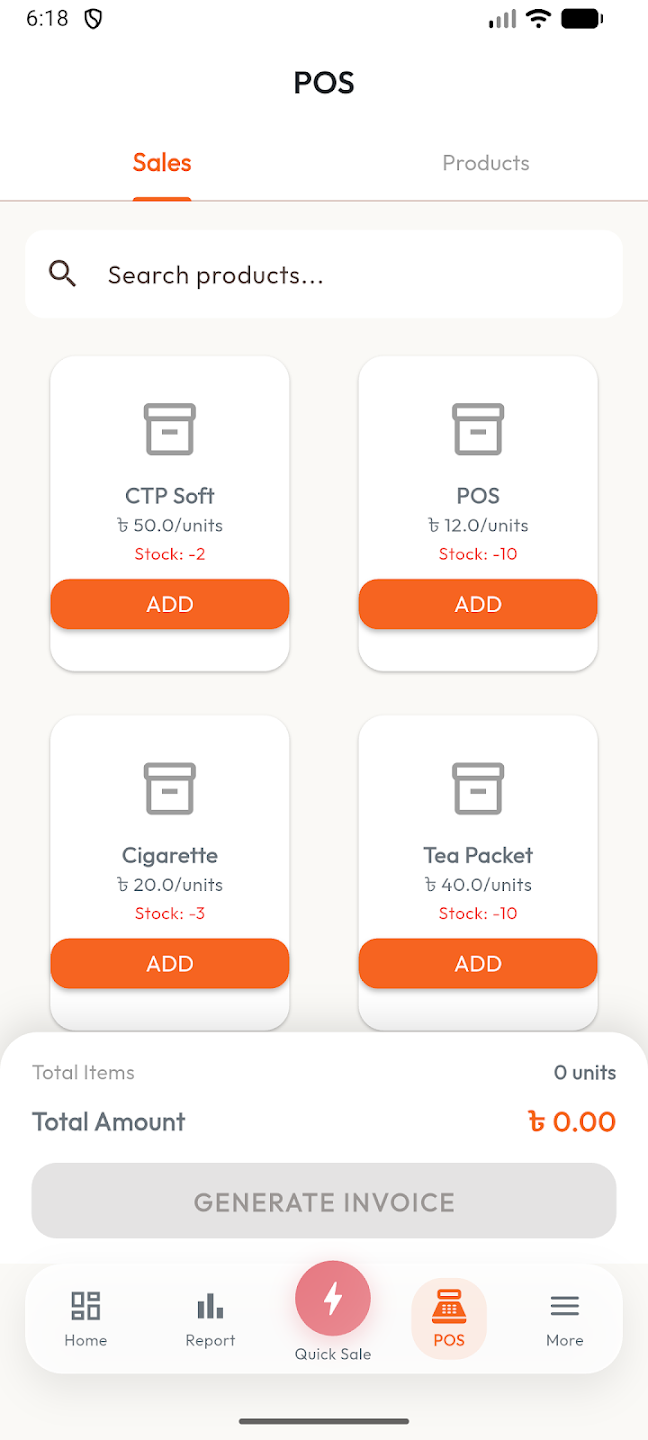Switch to the Products tab
648x1440 pixels.
pyautogui.click(x=486, y=163)
